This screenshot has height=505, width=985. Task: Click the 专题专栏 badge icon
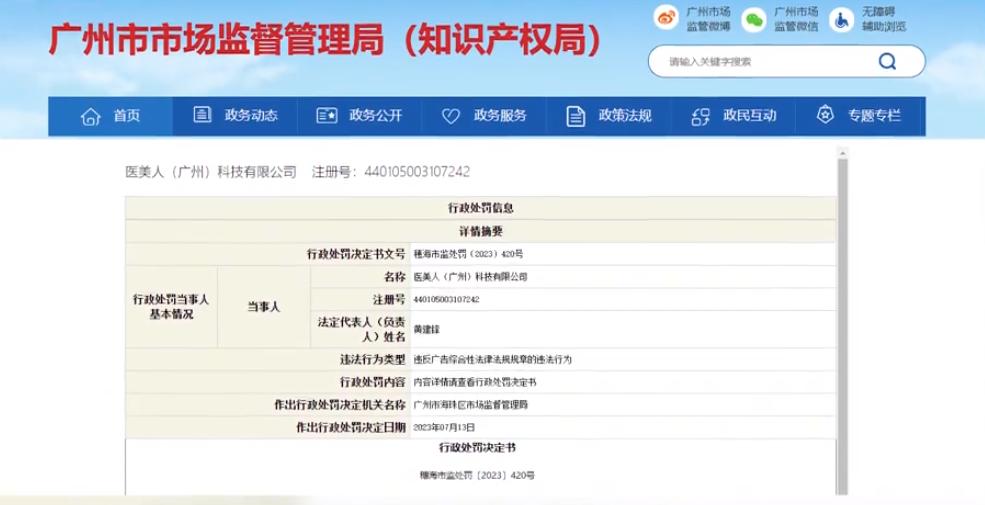coord(825,114)
